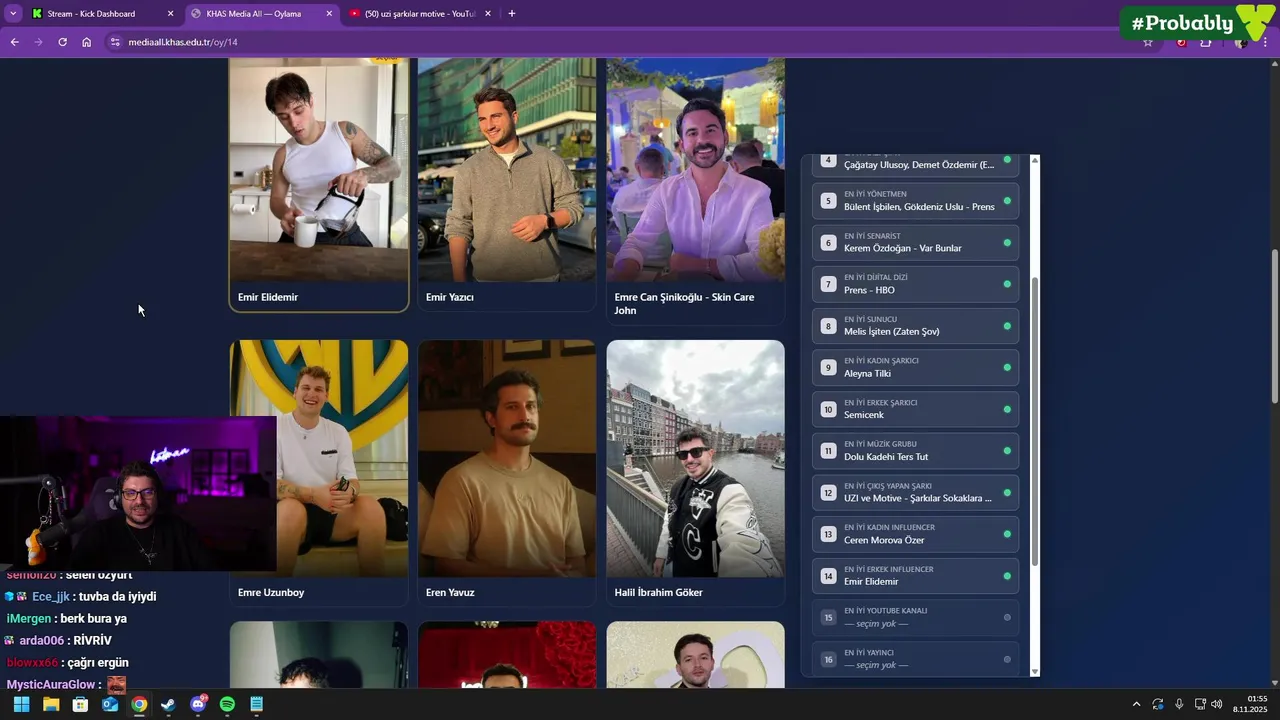This screenshot has width=1280, height=720.
Task: Open category 10 En İyi Erkek Şarkıcı
Action: click(x=915, y=409)
